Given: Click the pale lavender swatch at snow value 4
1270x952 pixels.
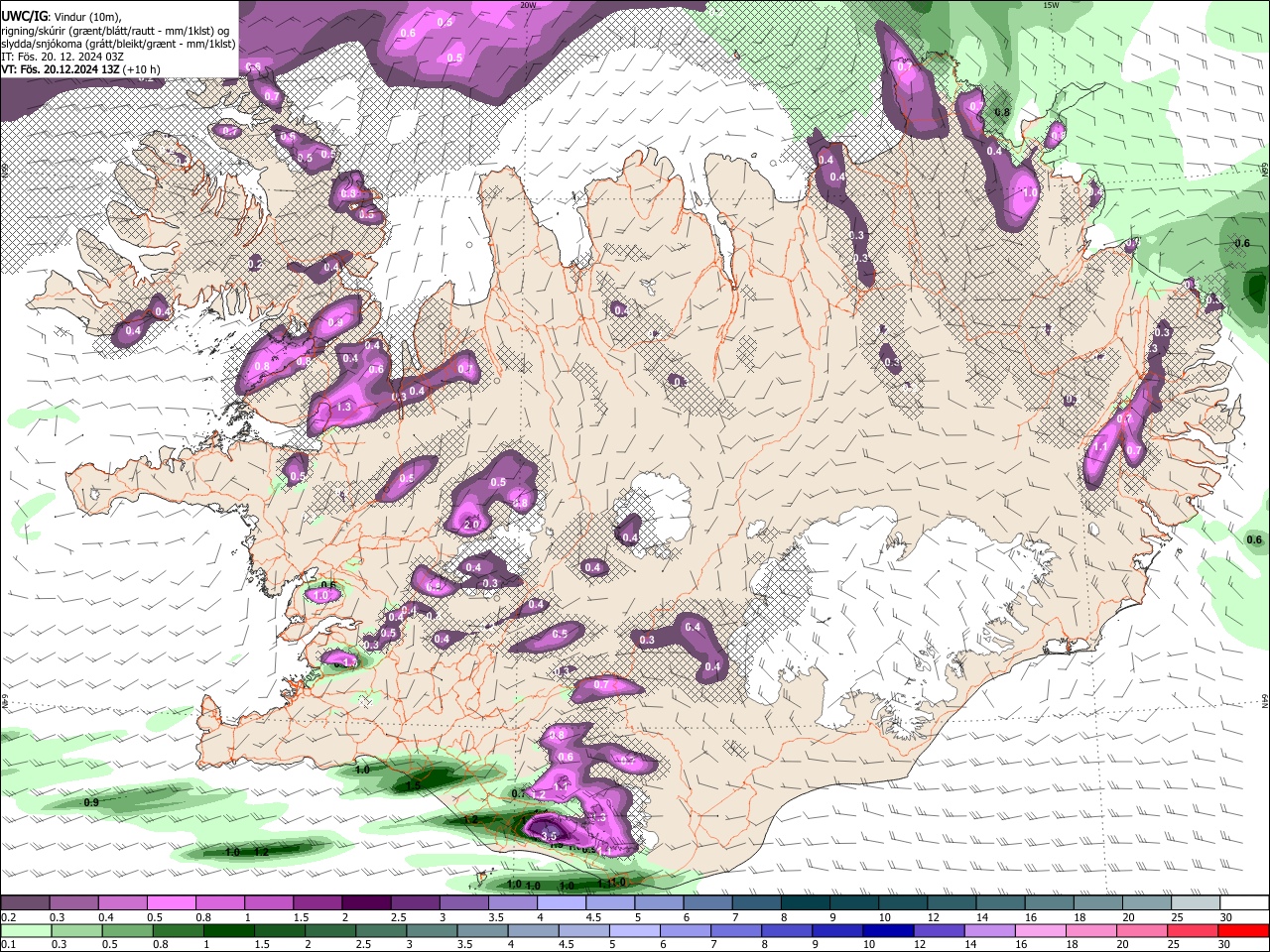Looking at the screenshot, I should (562, 903).
